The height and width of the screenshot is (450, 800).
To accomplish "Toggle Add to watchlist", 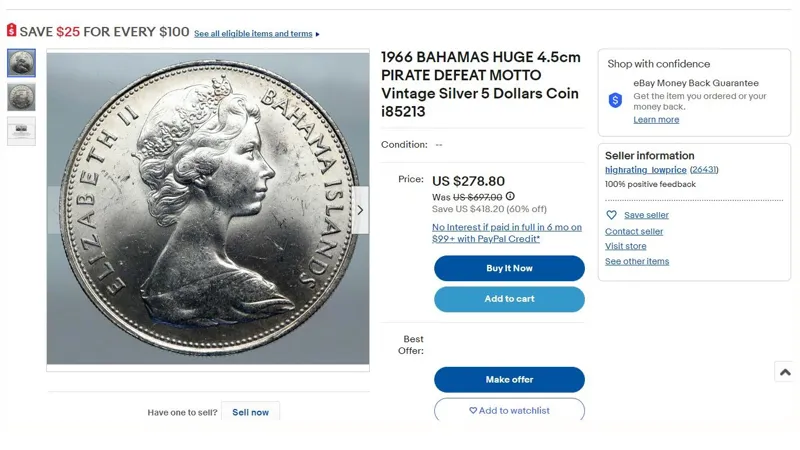I will tap(509, 410).
